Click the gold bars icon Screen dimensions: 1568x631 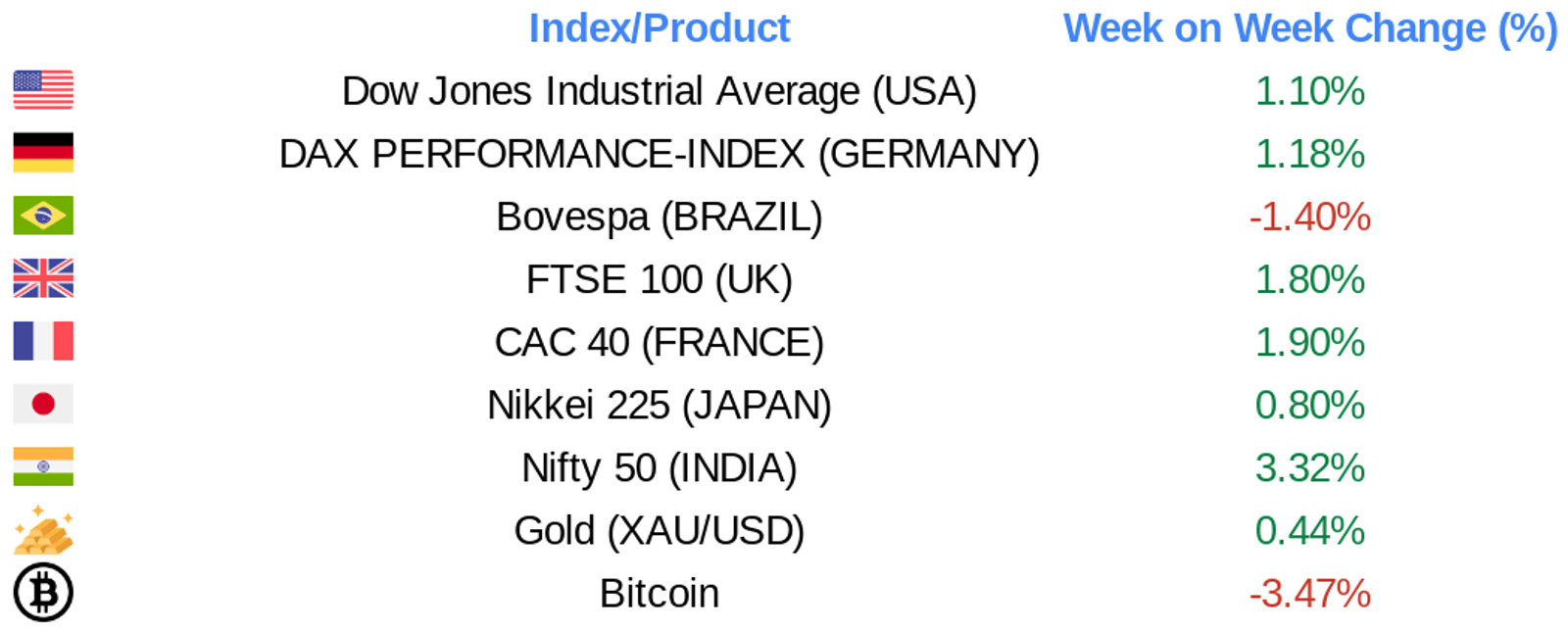(43, 530)
